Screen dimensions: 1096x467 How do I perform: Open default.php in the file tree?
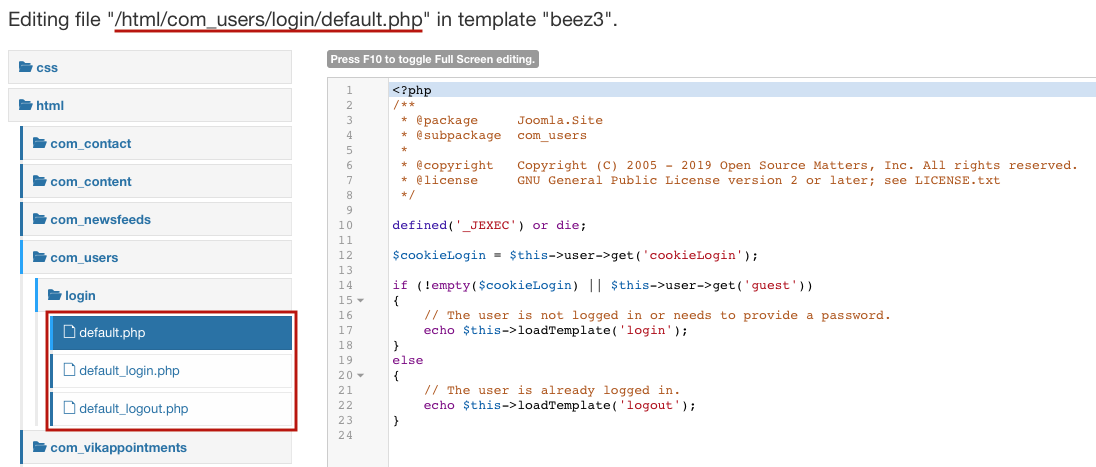coord(171,333)
